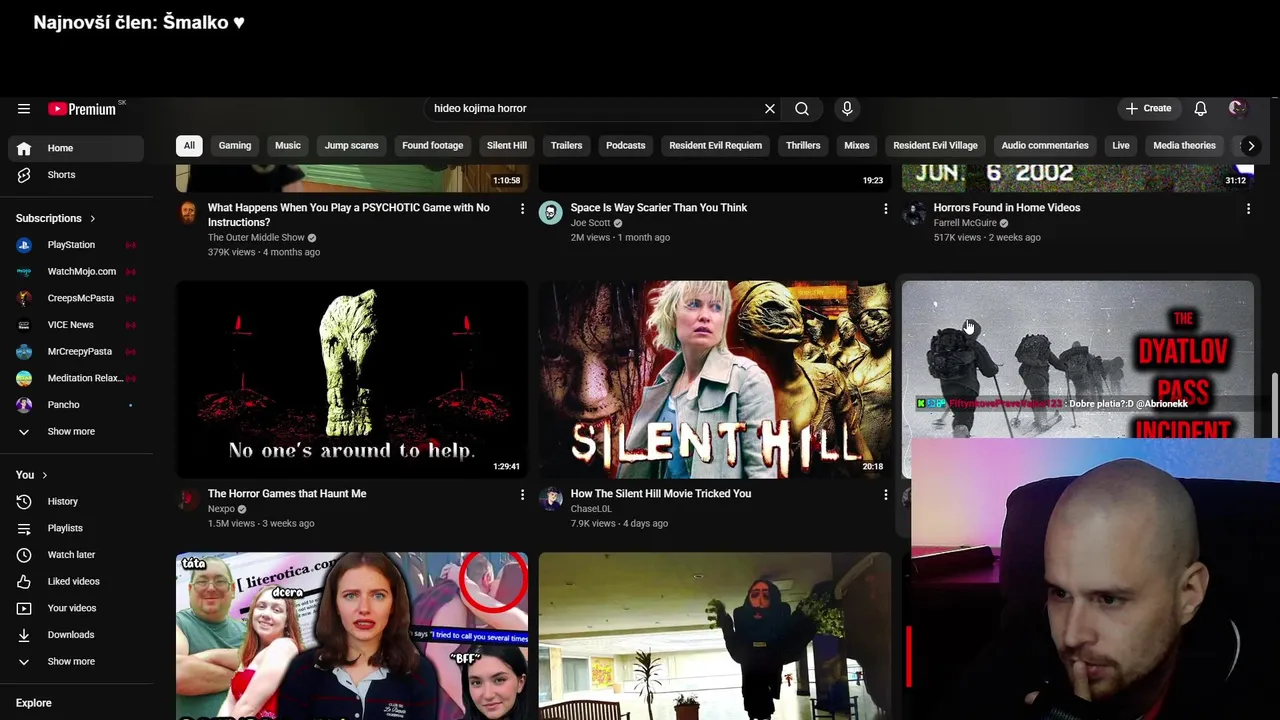
Task: Open the account avatar menu
Action: 1237,109
